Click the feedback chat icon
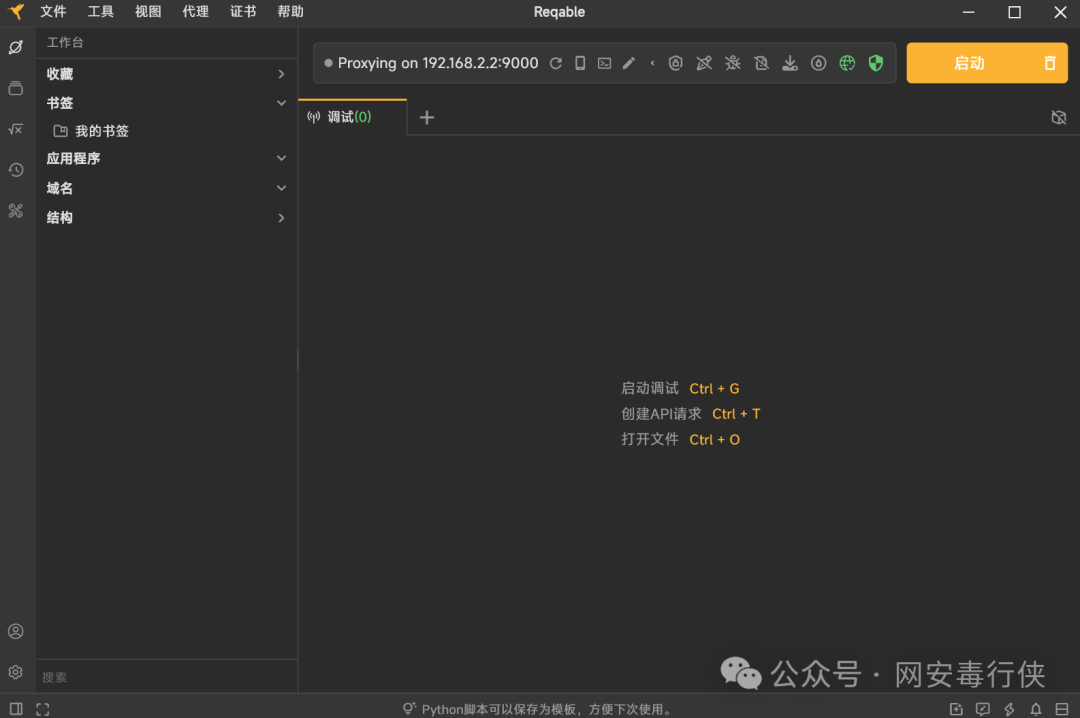Image resolution: width=1080 pixels, height=718 pixels. click(x=983, y=709)
